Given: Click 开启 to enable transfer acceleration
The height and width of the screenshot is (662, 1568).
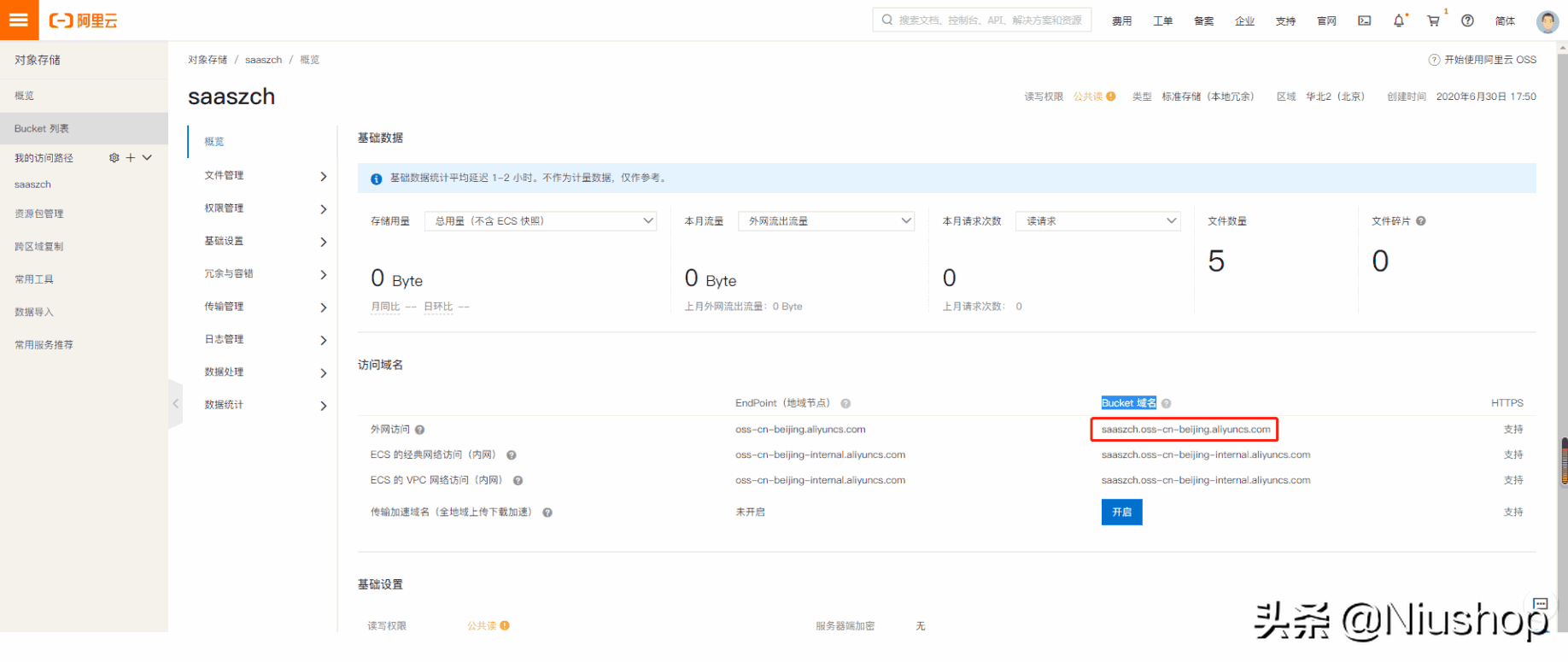Looking at the screenshot, I should (x=1121, y=512).
